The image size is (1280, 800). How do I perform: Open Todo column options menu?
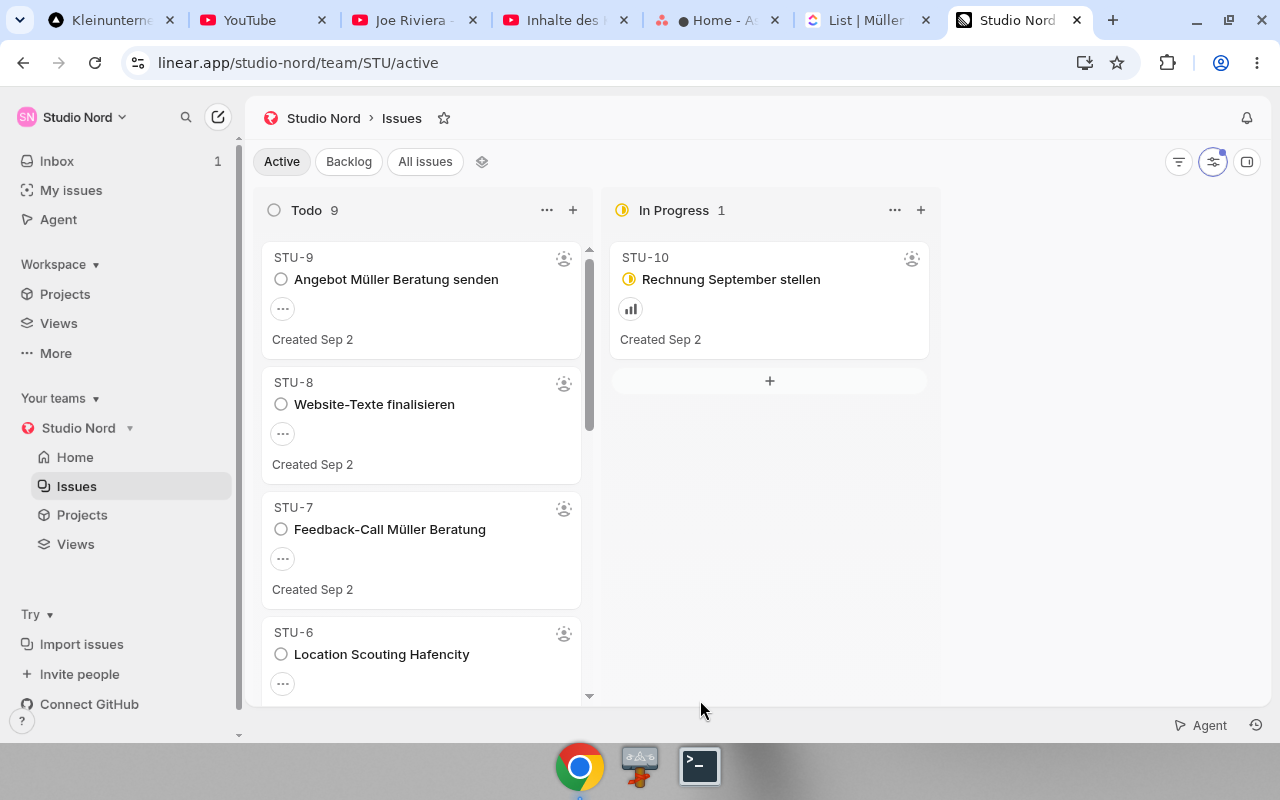point(547,210)
